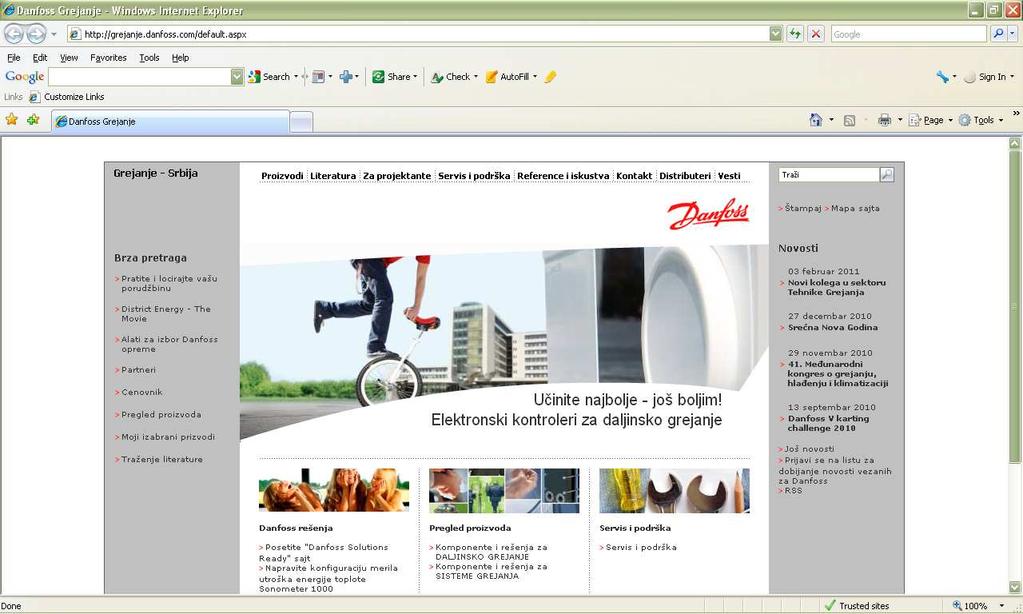Click Literatura in the site navigation

click(333, 176)
